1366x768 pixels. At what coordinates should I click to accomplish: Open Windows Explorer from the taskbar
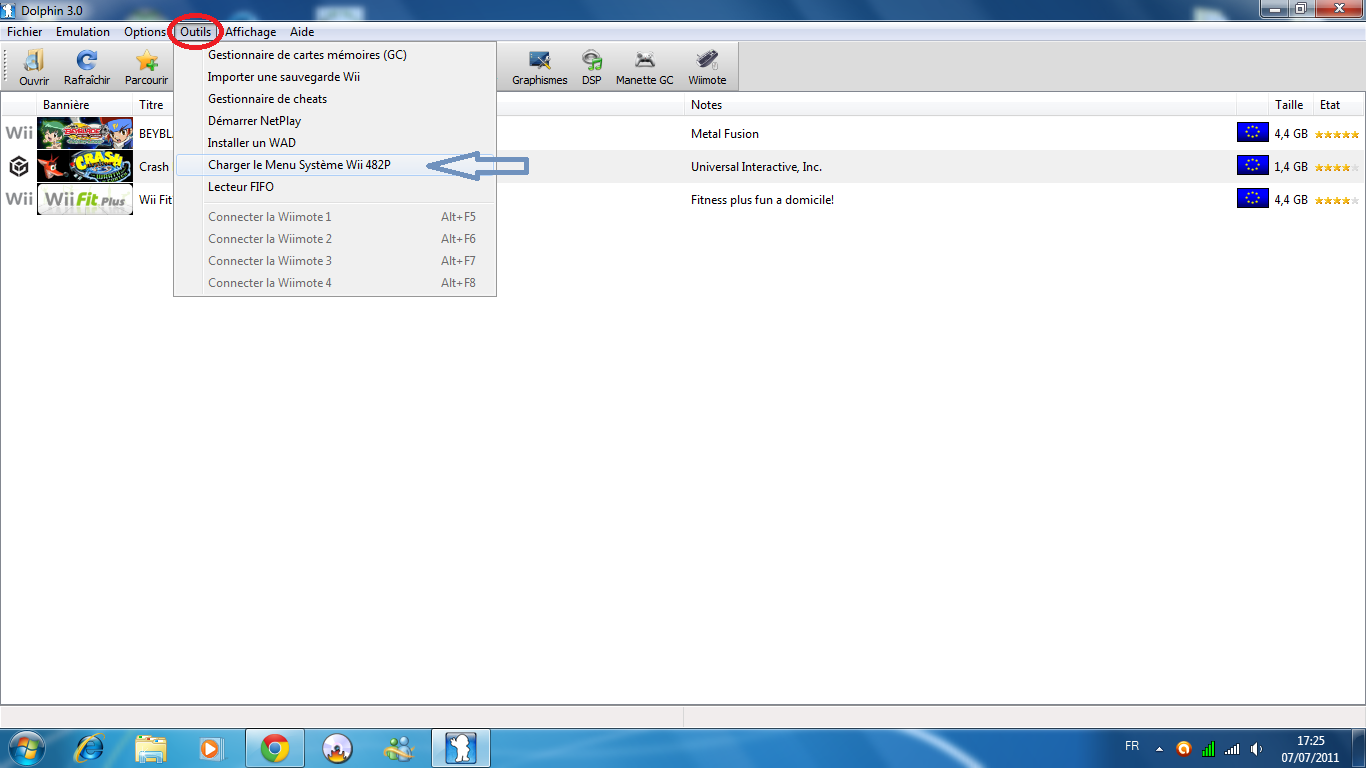click(x=151, y=748)
